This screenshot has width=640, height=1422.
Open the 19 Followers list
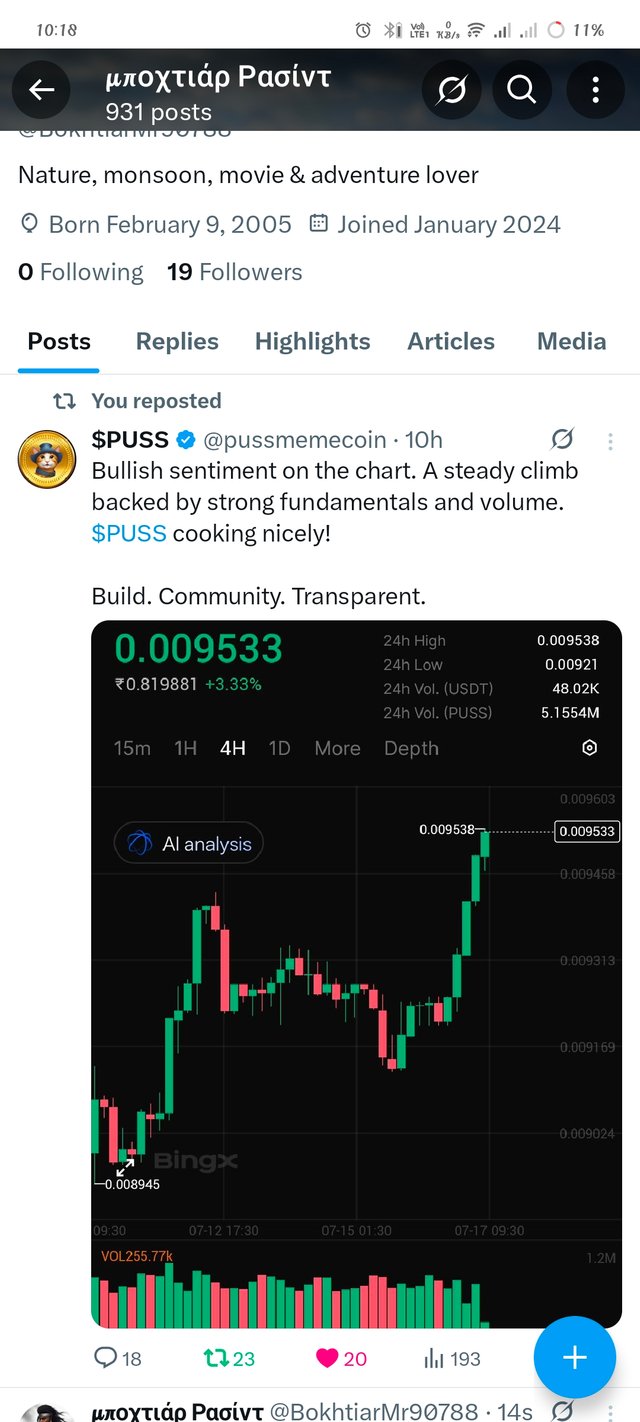tap(234, 272)
